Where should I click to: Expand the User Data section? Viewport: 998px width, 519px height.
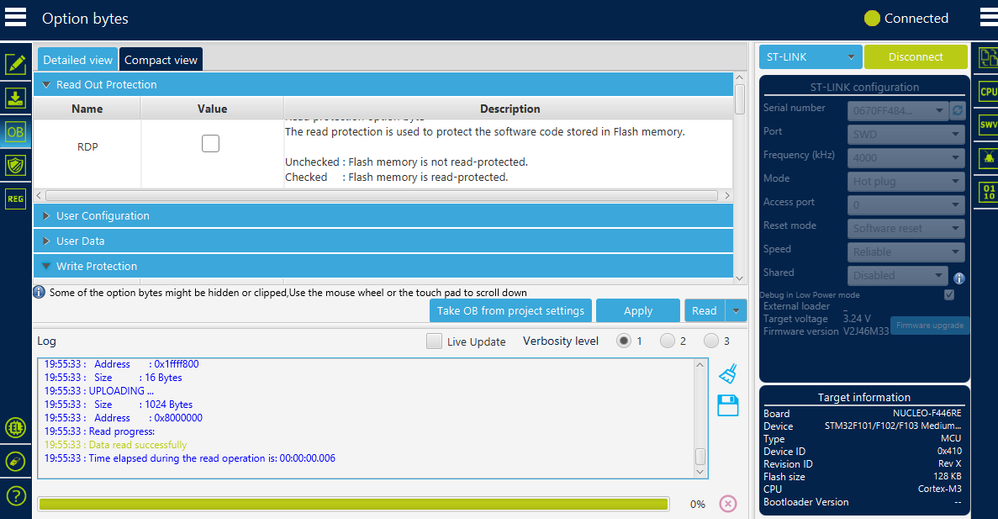[x=383, y=241]
